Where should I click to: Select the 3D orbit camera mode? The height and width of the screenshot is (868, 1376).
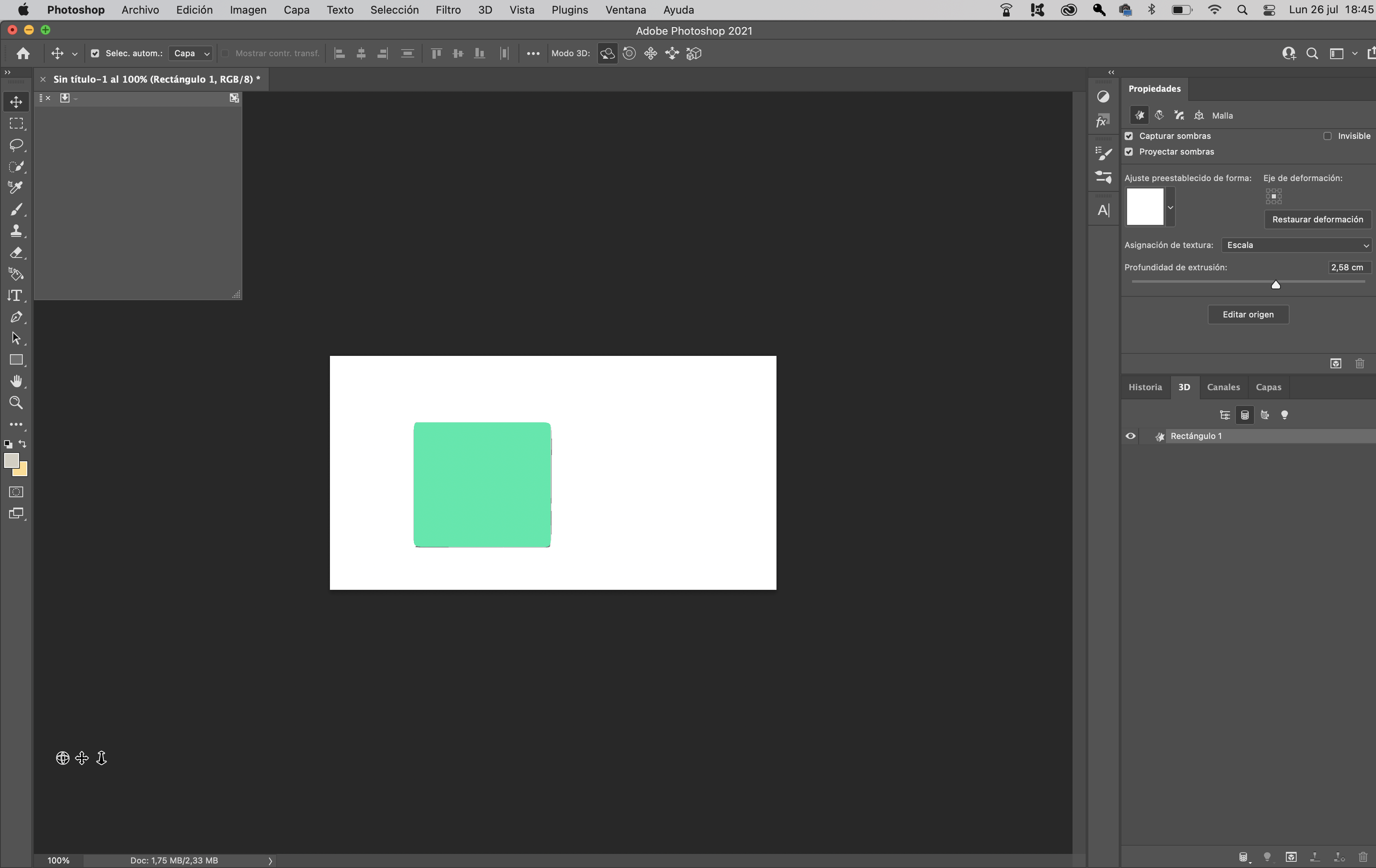point(607,53)
